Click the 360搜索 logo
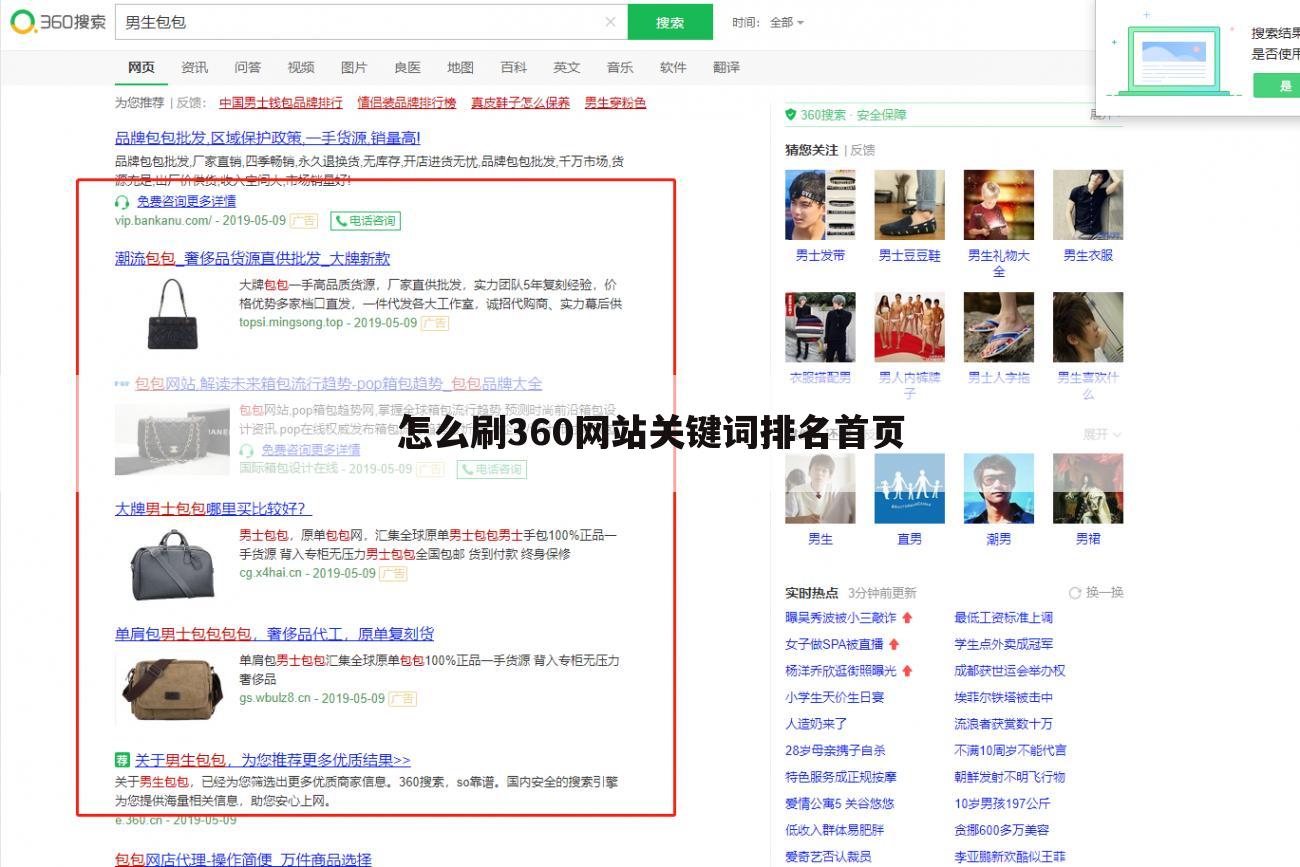The image size is (1300, 867). point(58,22)
